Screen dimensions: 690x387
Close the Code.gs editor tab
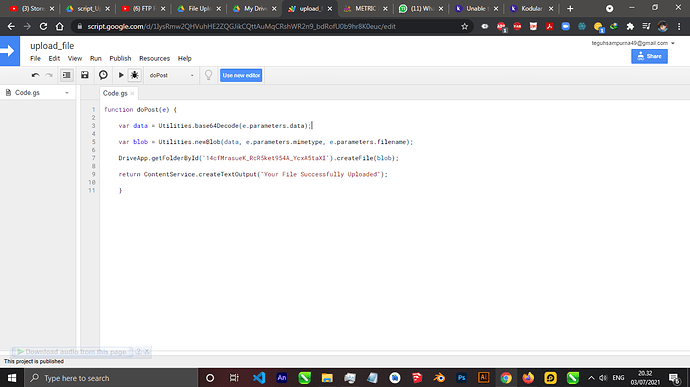click(x=132, y=93)
